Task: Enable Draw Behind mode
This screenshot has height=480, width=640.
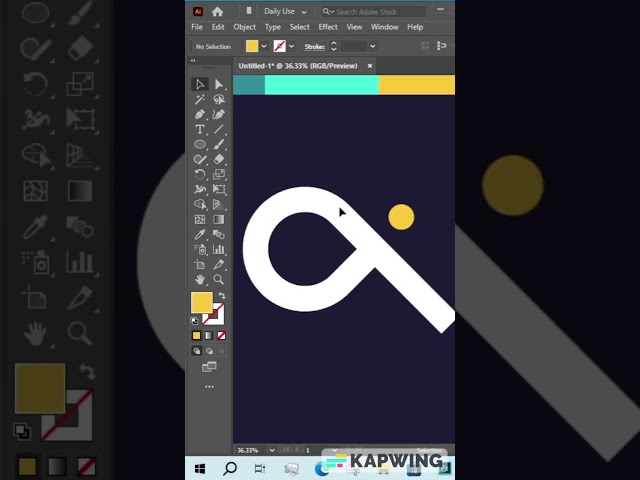Action: pyautogui.click(x=209, y=351)
